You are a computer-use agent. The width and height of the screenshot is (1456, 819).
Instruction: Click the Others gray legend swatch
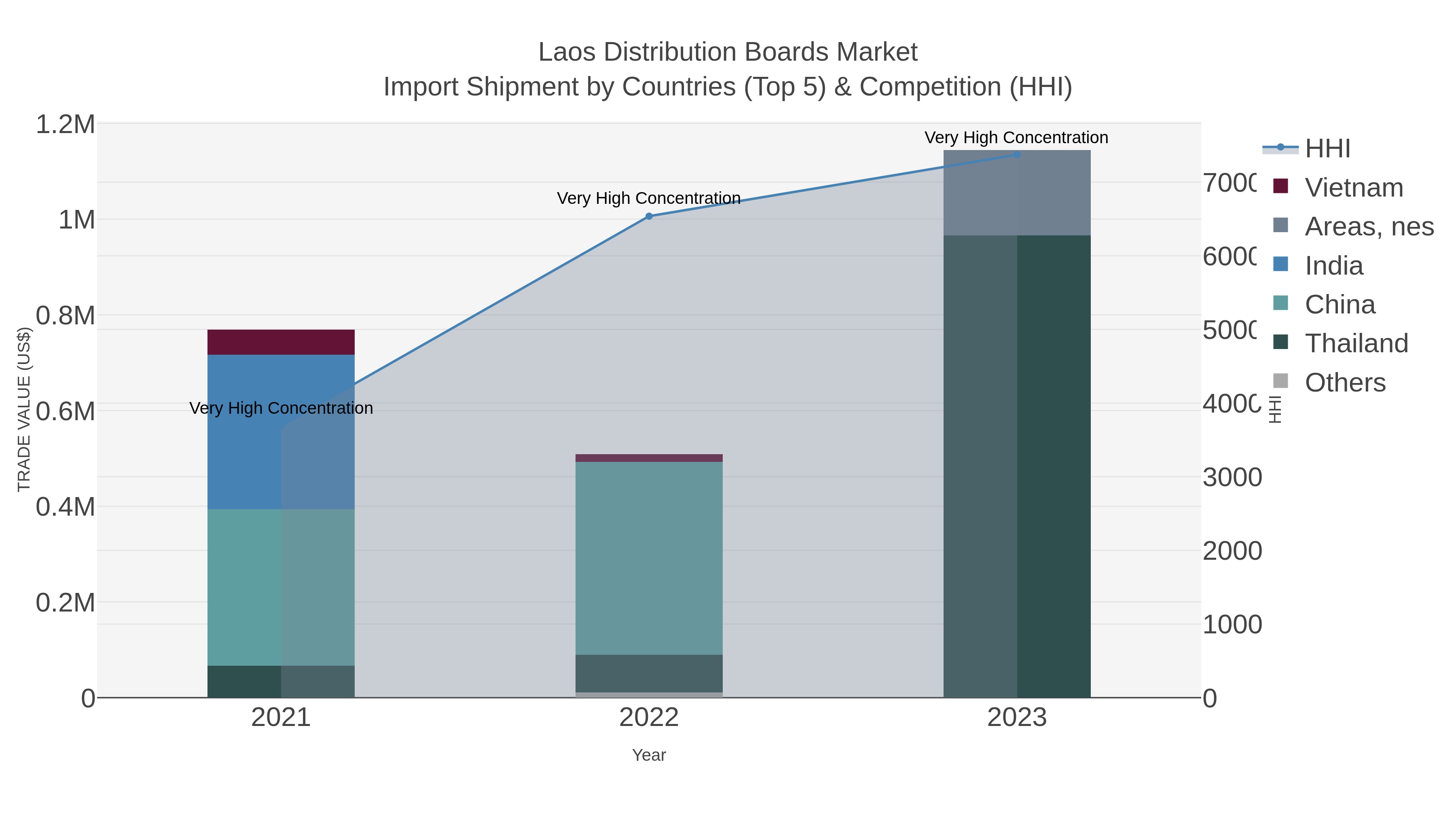point(1281,381)
